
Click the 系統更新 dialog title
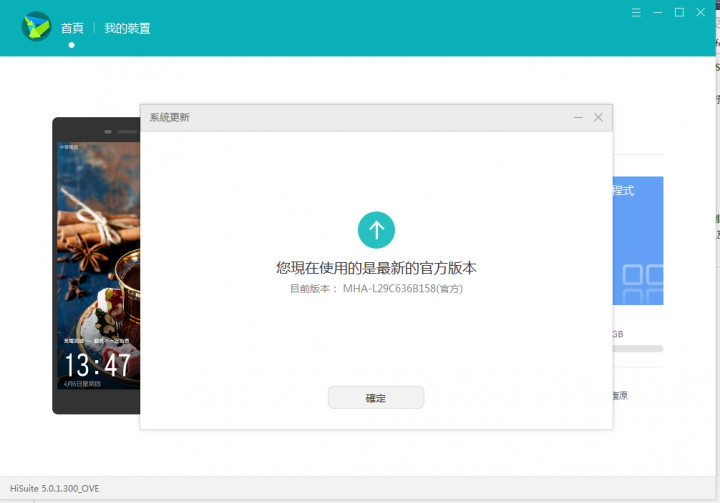[x=169, y=118]
